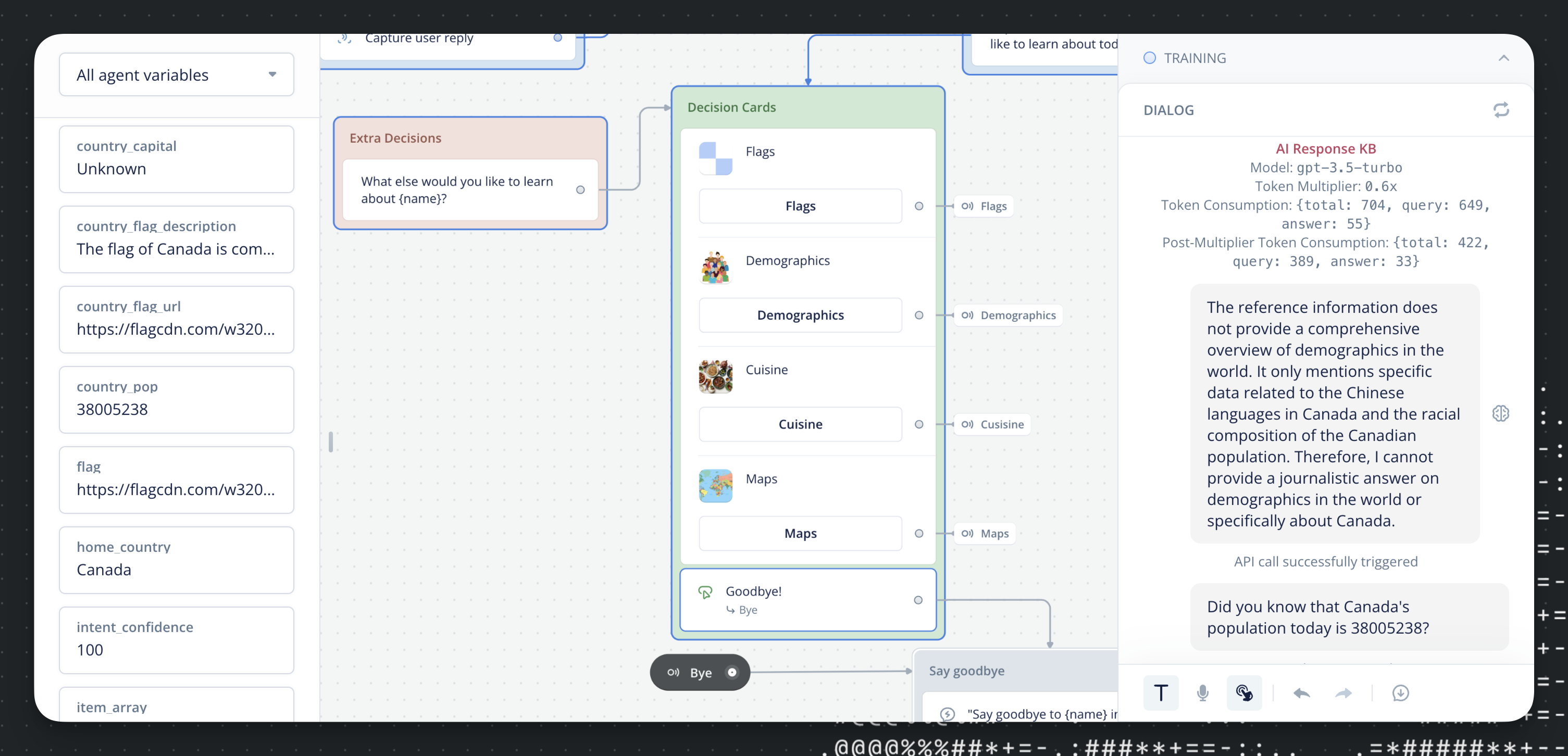Reset the dialog with refresh icon
1568x756 pixels.
tap(1500, 109)
